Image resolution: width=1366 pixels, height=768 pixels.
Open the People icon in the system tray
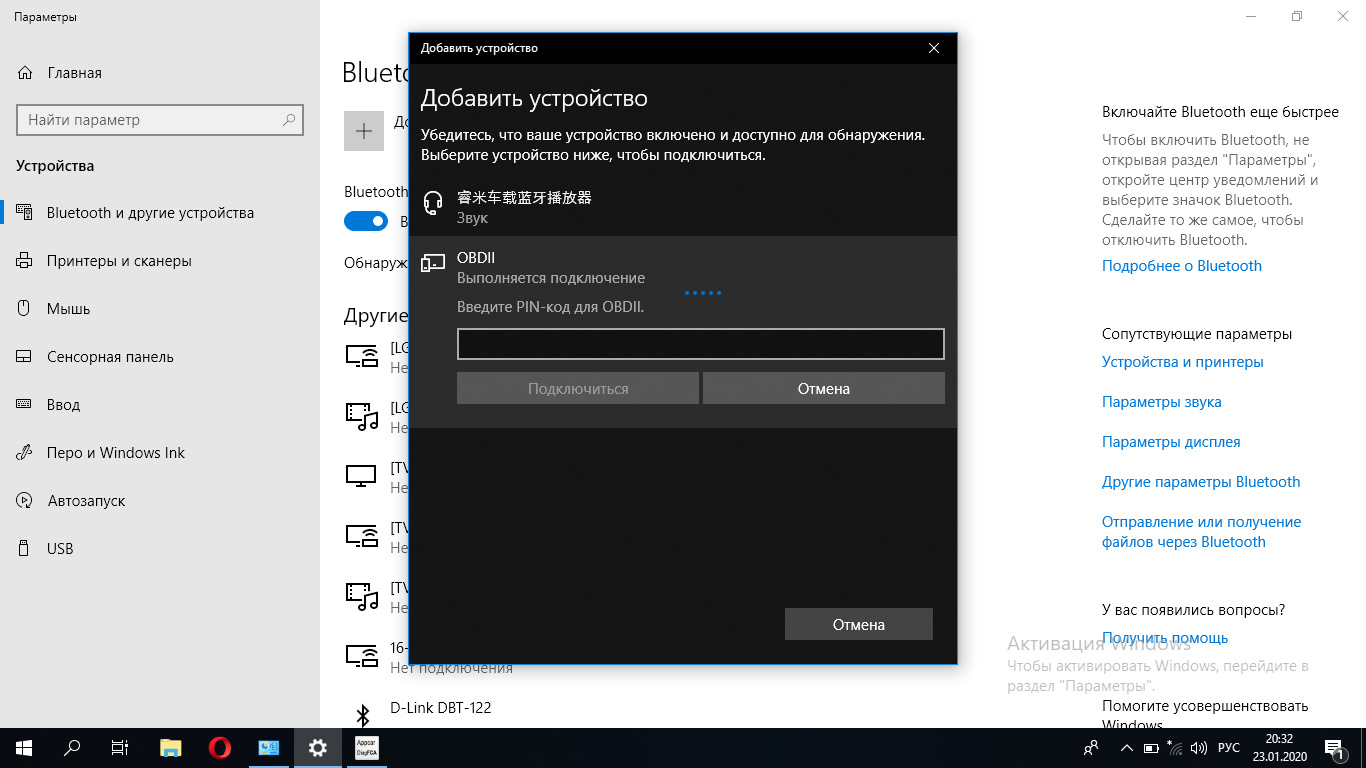pos(1091,747)
